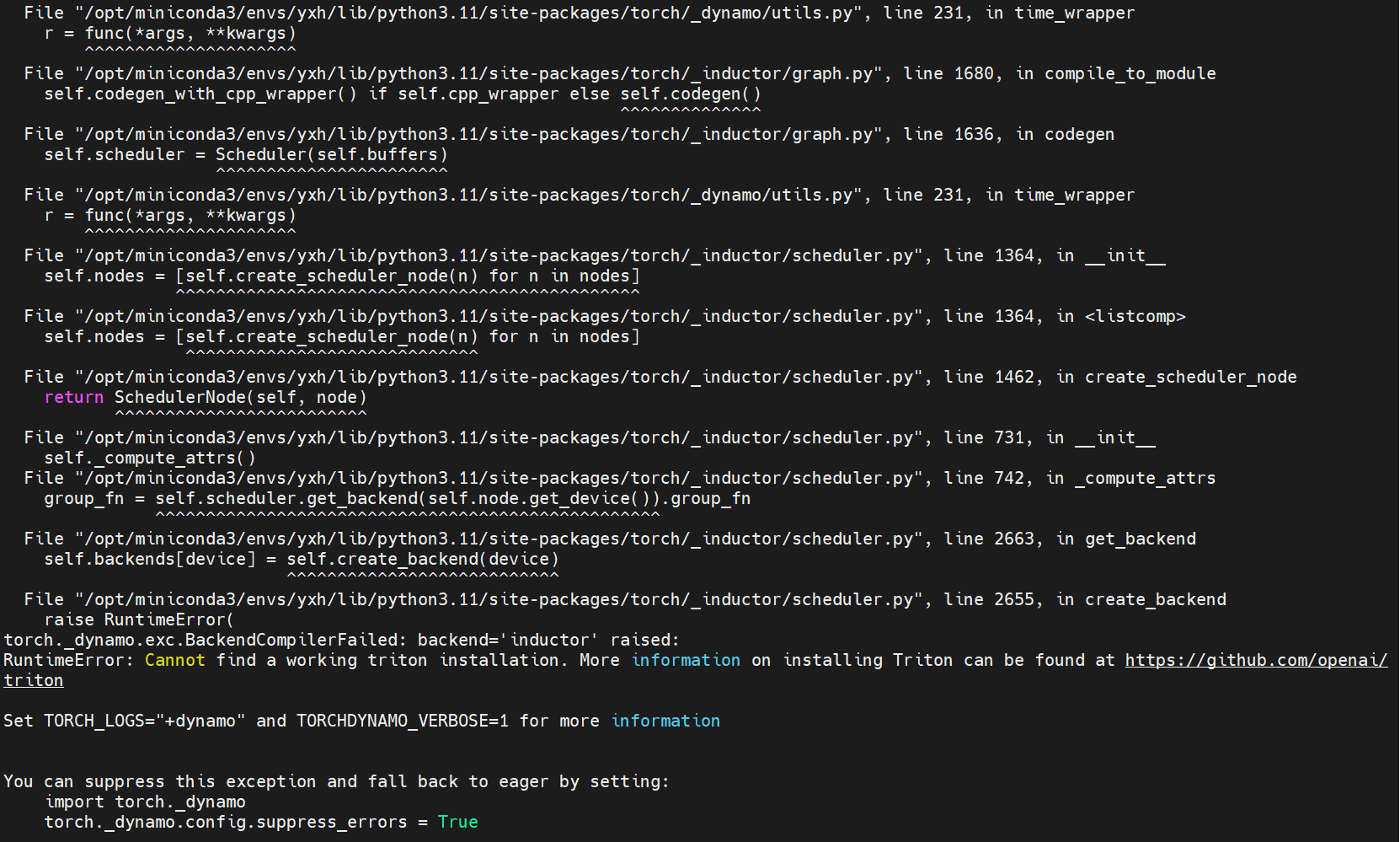The width and height of the screenshot is (1400, 842).
Task: Click "Set TORCH_LOGS="+dynamo"" text
Action: 125,721
